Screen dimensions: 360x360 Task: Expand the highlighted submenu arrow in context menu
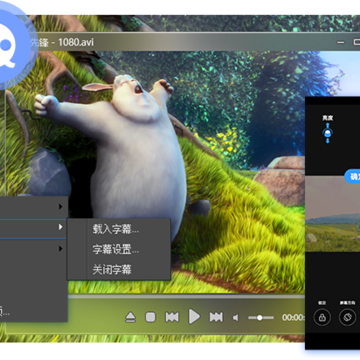click(x=60, y=227)
